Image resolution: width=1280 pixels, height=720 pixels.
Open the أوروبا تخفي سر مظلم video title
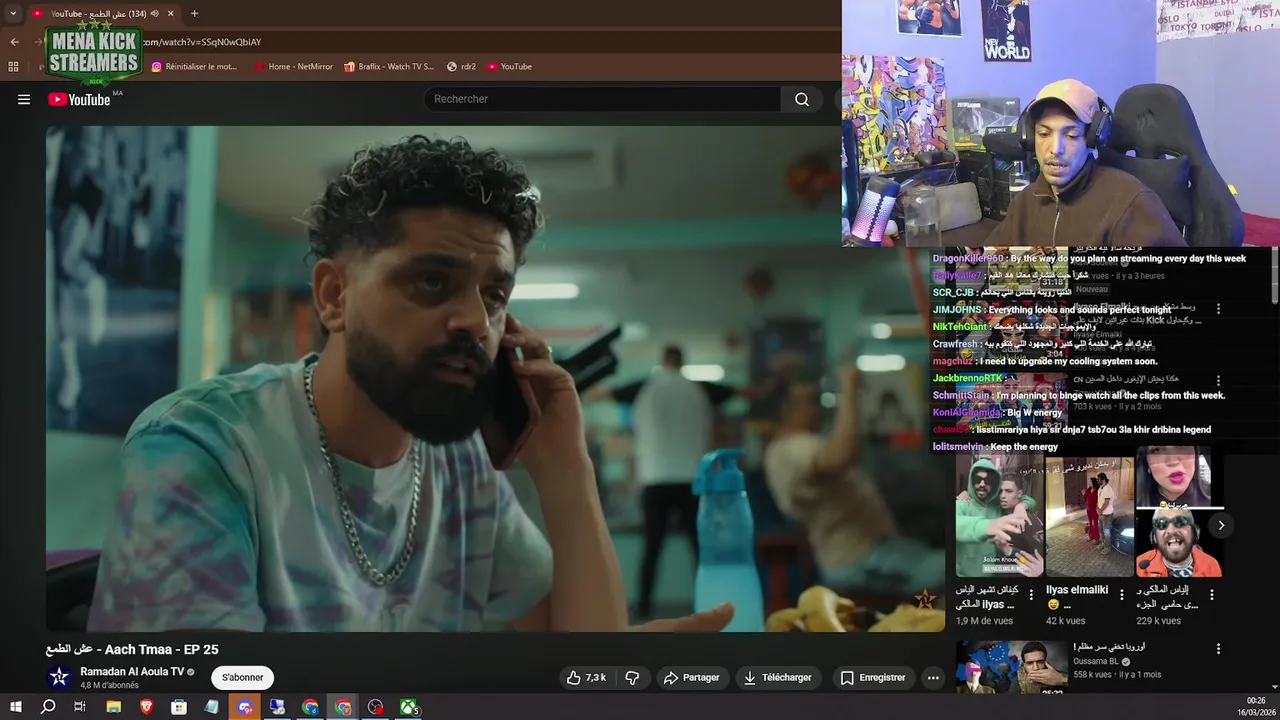point(1110,647)
